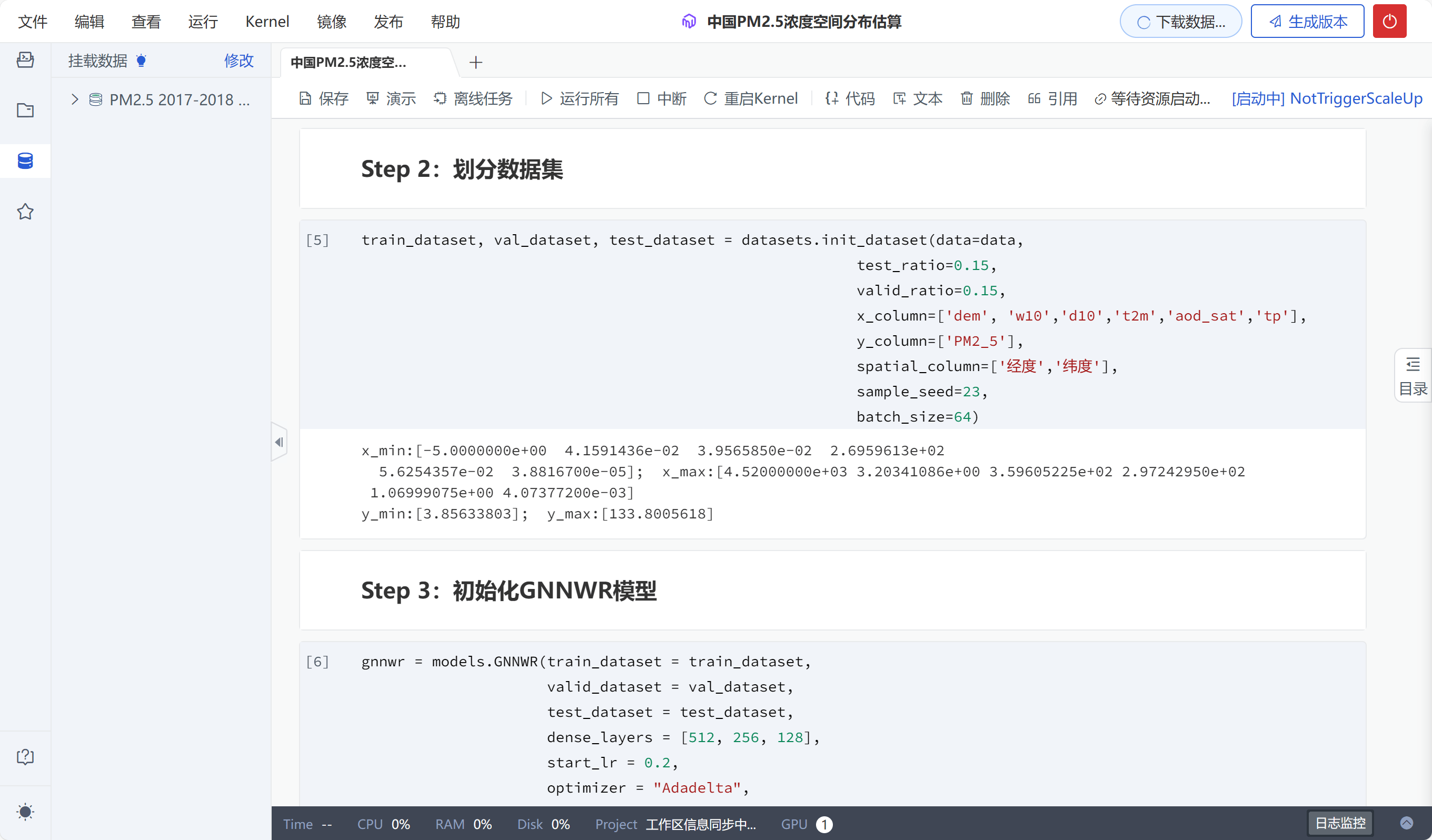Click the GPU count indicator
The height and width of the screenshot is (840, 1432).
[x=807, y=824]
